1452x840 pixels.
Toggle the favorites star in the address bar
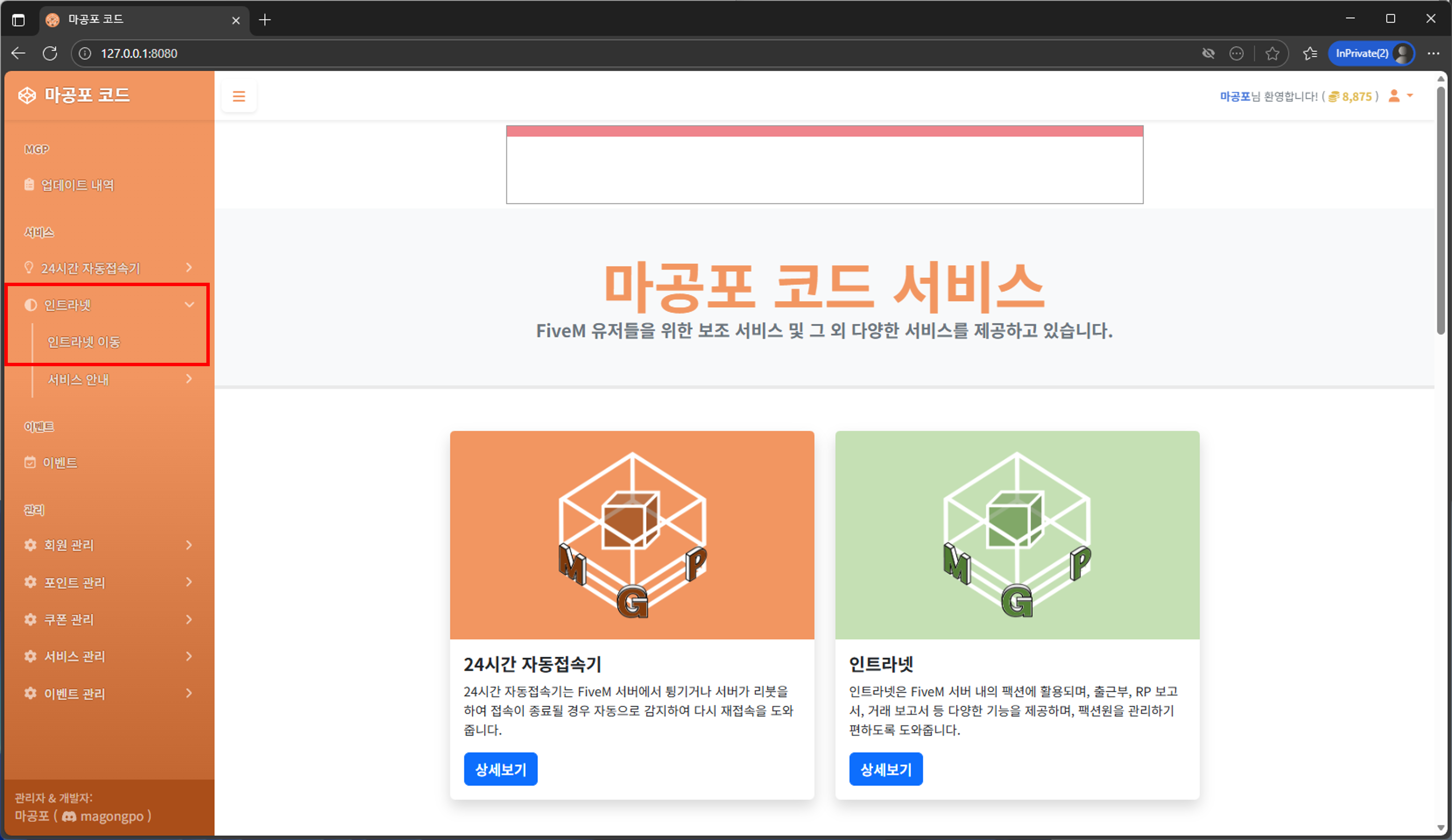point(1273,53)
